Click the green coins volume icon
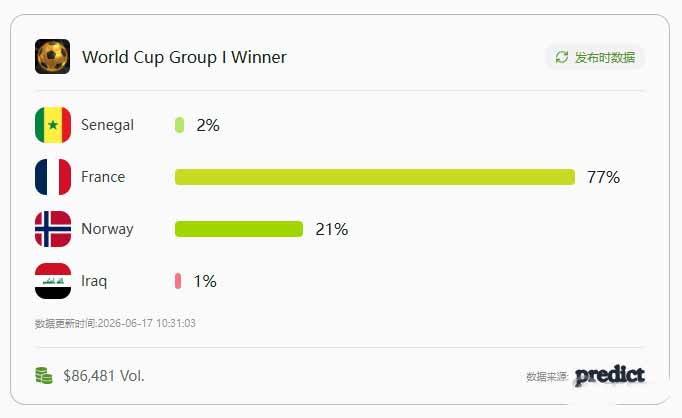The width and height of the screenshot is (682, 418). [43, 376]
